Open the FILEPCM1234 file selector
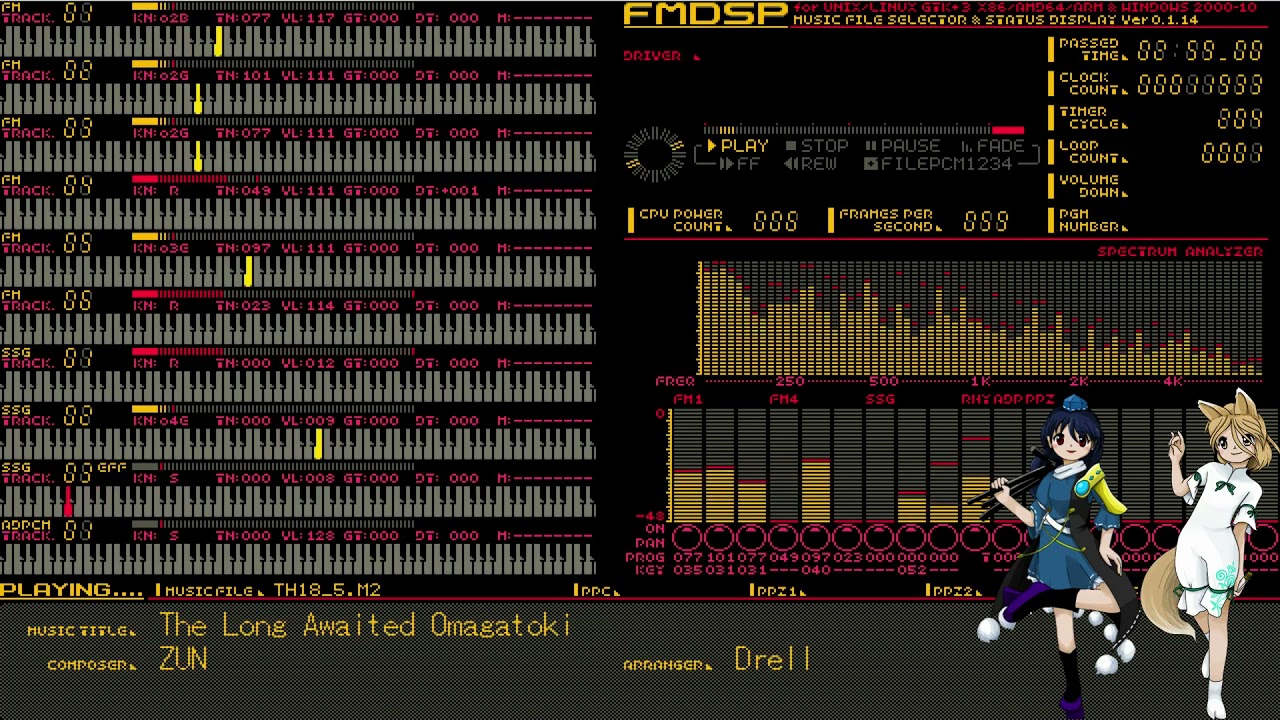 tap(939, 164)
